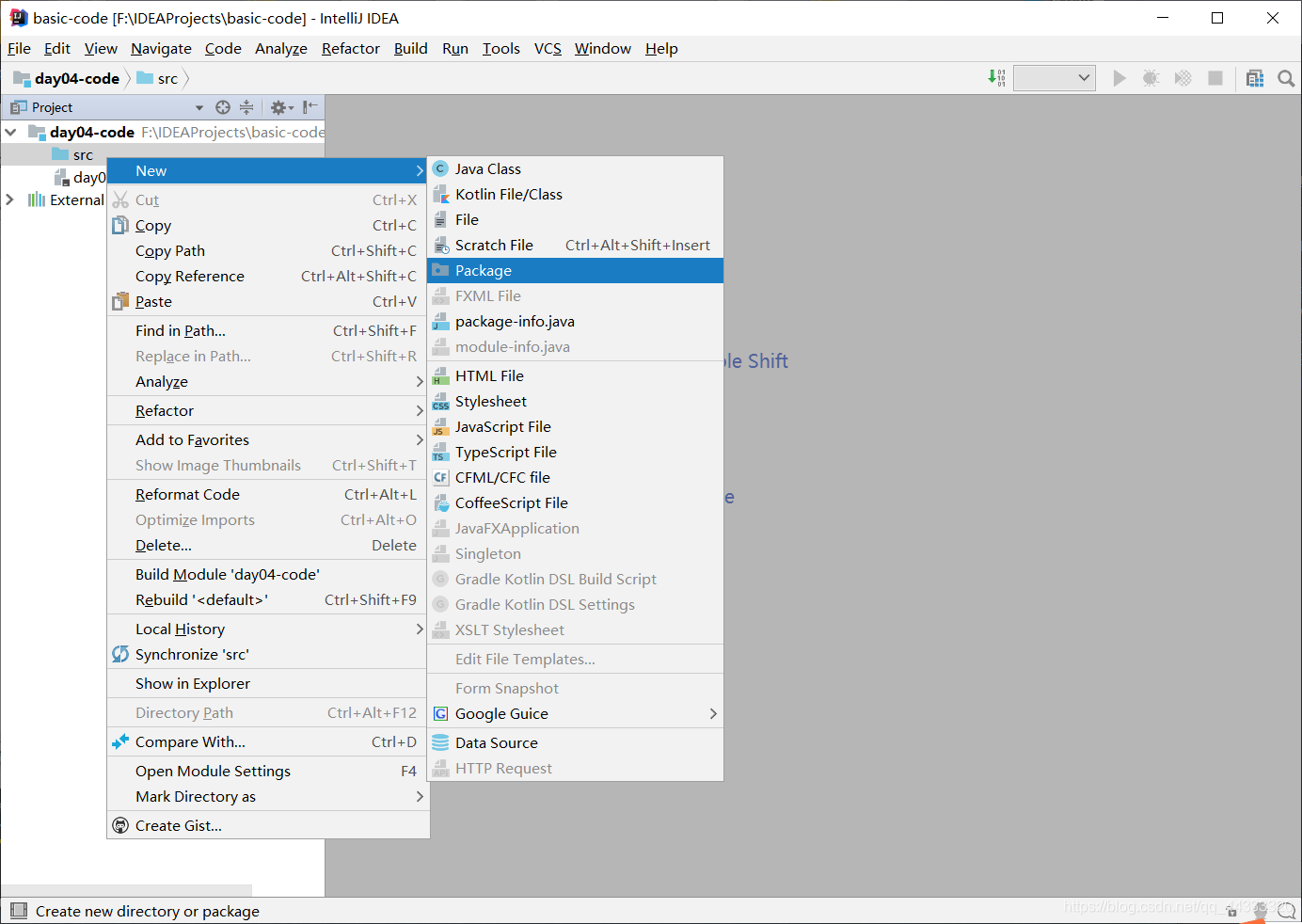
Task: Select File in the New submenu
Action: click(x=575, y=220)
